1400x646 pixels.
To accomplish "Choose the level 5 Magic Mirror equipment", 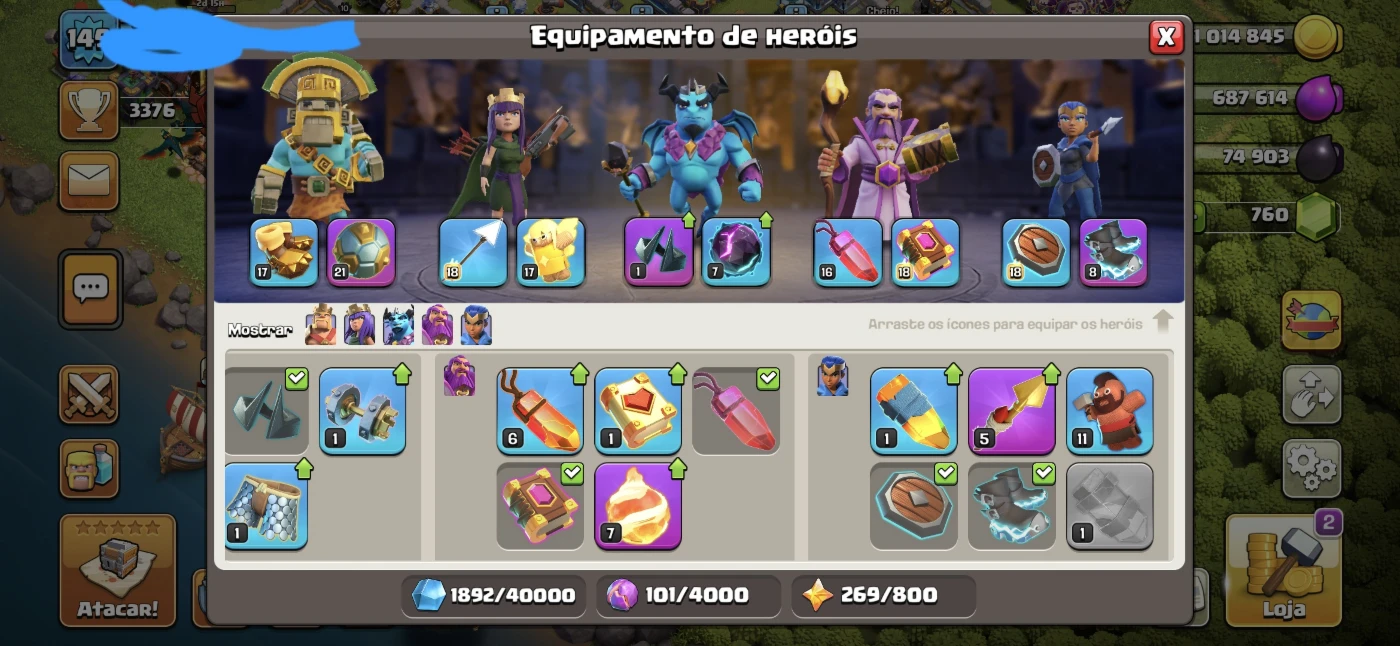I will (1011, 411).
